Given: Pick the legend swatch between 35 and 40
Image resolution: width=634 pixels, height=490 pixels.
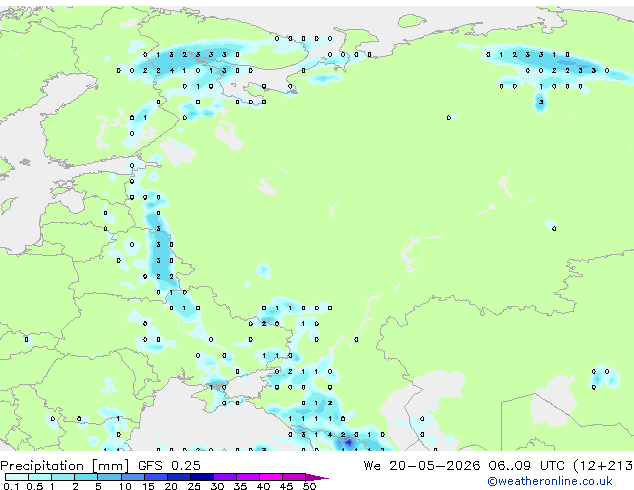Looking at the screenshot, I should (247, 477).
